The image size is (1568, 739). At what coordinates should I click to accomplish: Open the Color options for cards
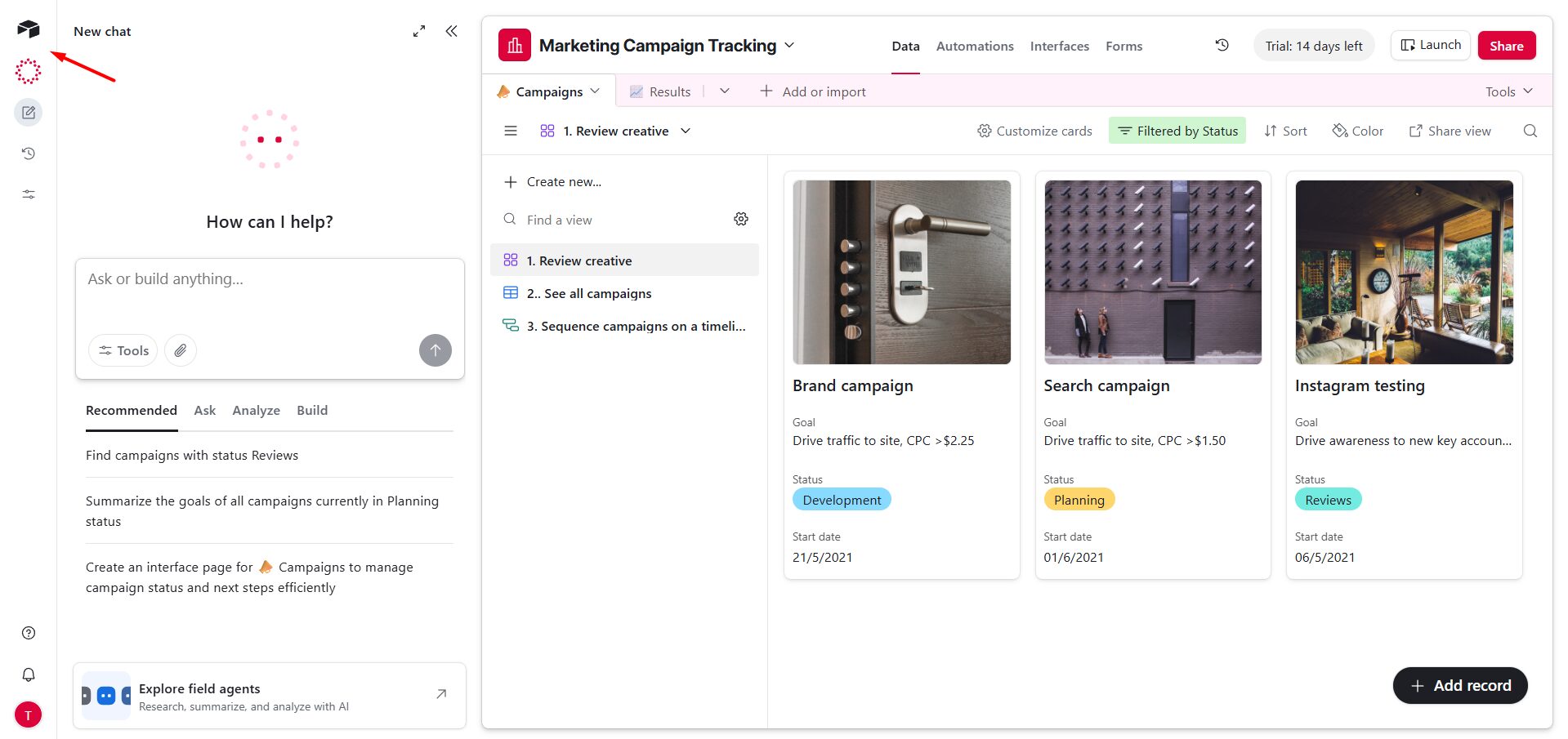pos(1358,131)
